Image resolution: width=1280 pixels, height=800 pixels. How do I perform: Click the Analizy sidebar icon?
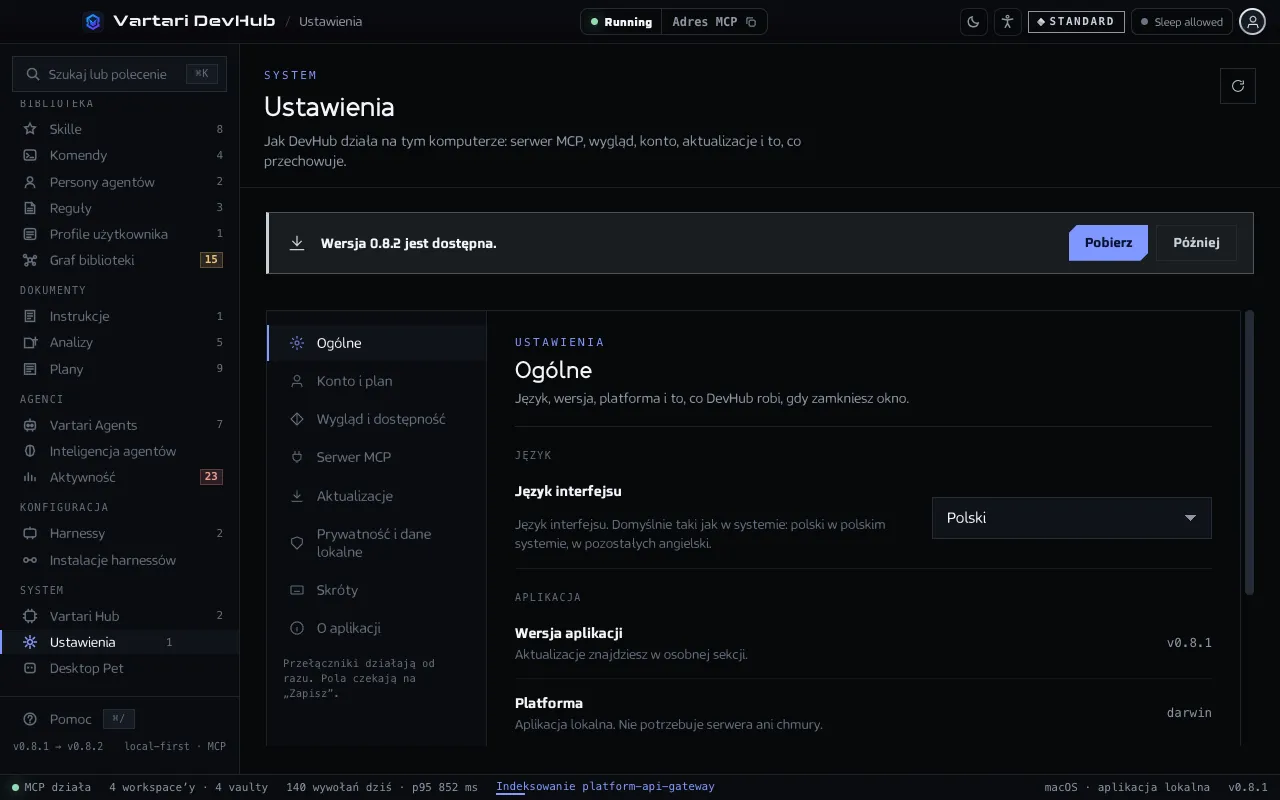30,342
